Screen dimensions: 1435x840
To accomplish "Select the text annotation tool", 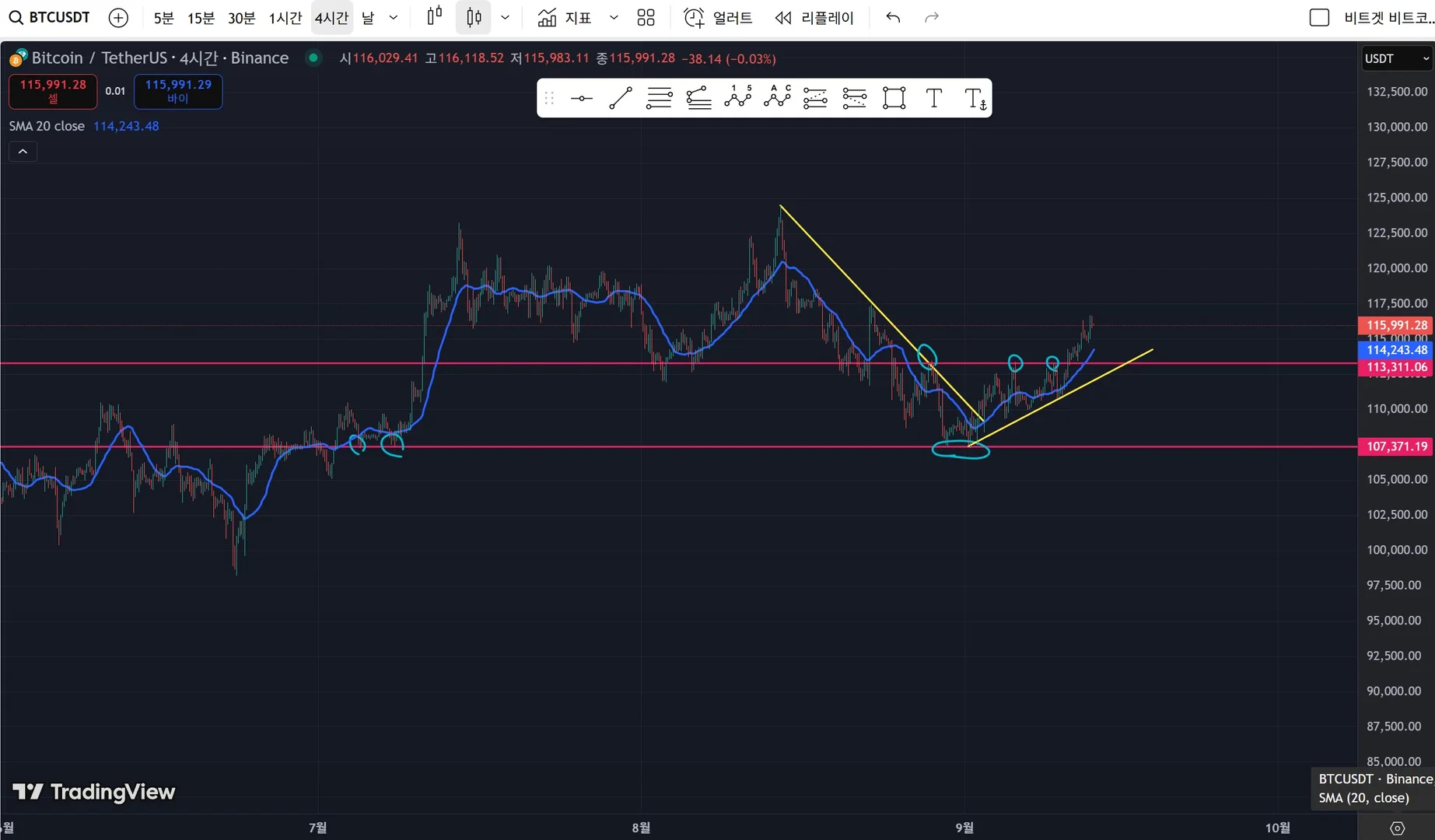I will [x=933, y=98].
